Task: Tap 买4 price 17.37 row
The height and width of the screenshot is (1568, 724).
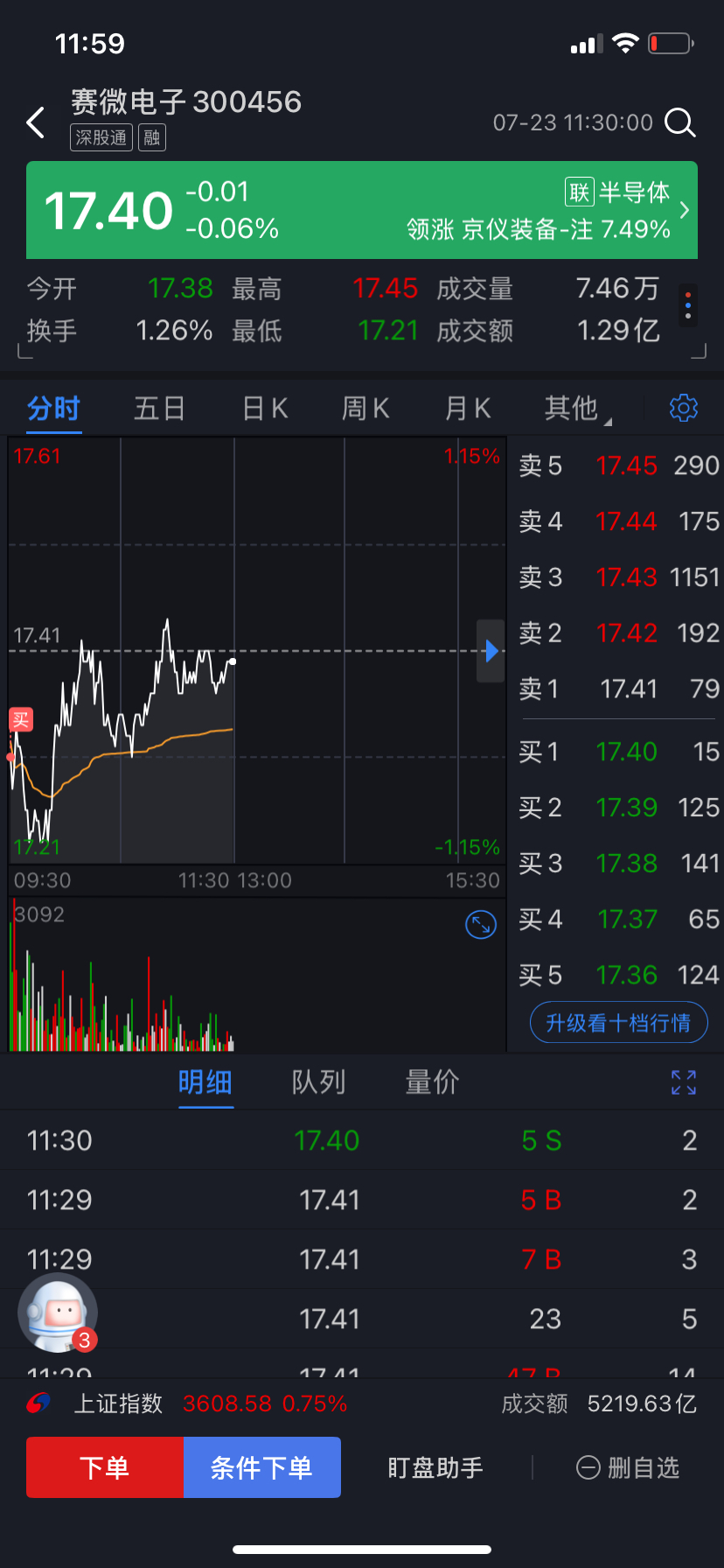Action: point(618,920)
